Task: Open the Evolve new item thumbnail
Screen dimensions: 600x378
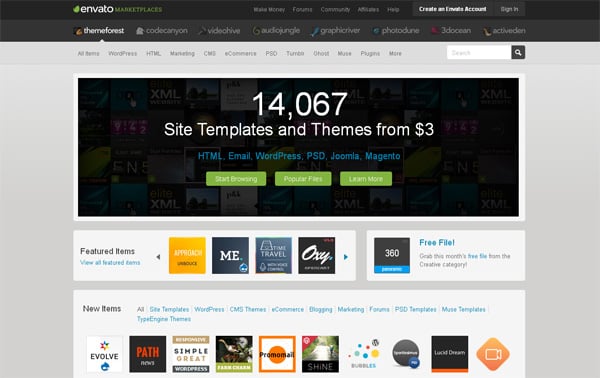Action: [x=104, y=354]
